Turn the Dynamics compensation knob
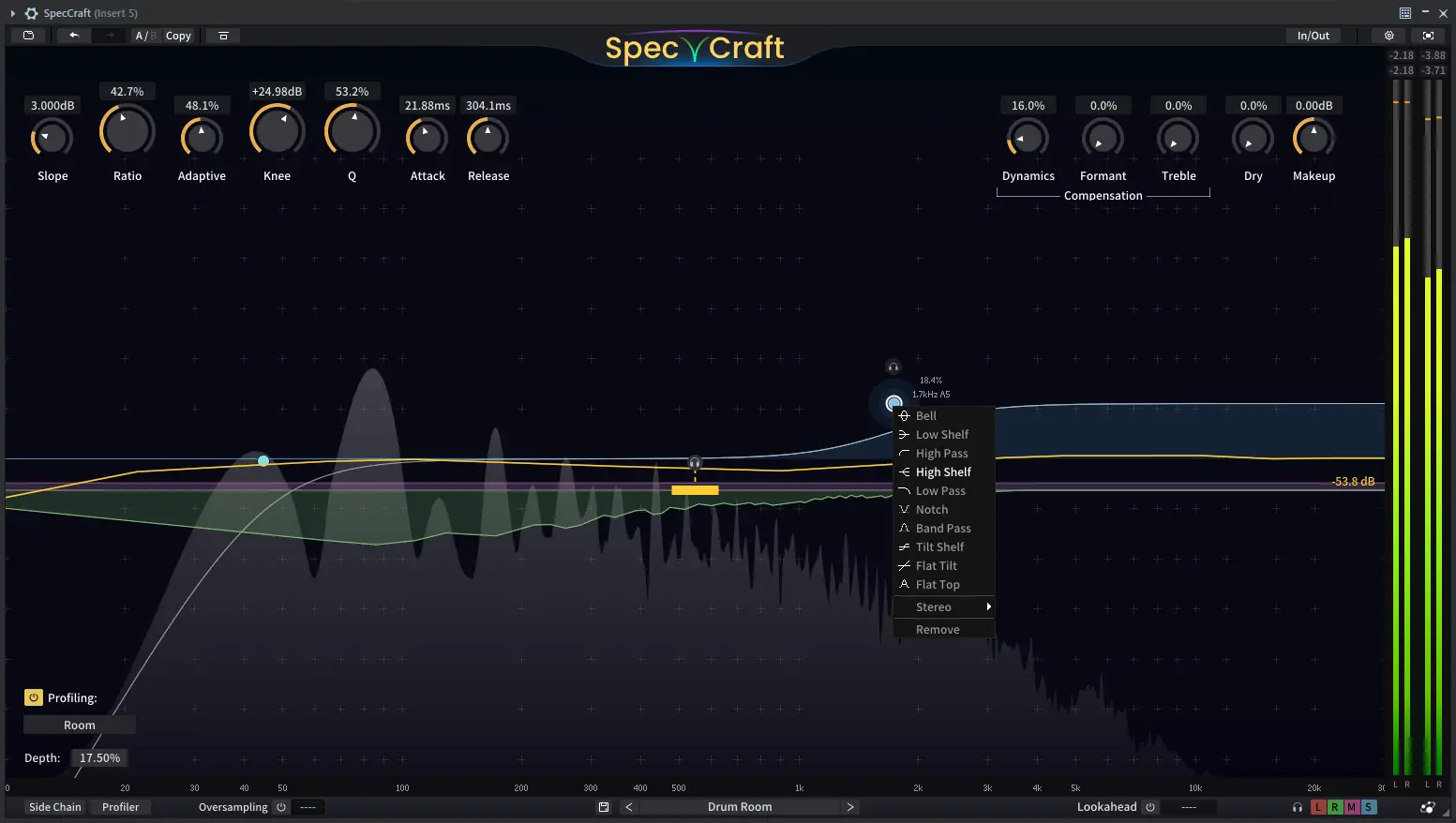1456x823 pixels. tap(1028, 139)
